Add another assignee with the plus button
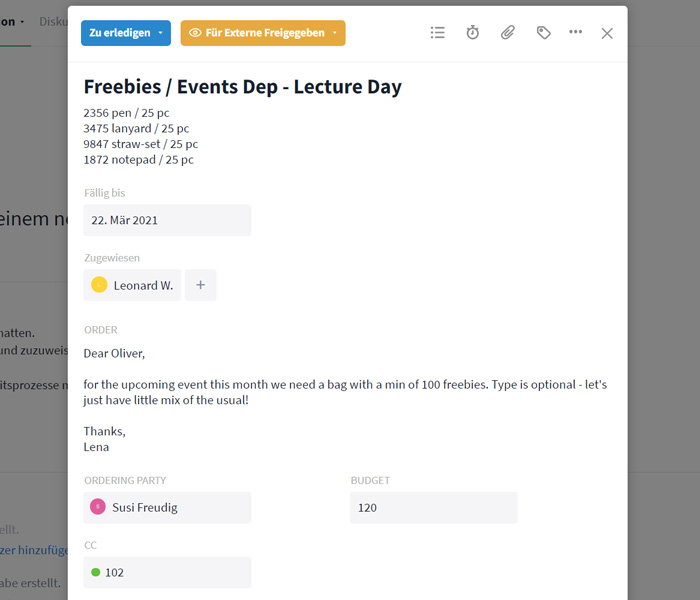700x600 pixels. pyautogui.click(x=201, y=285)
